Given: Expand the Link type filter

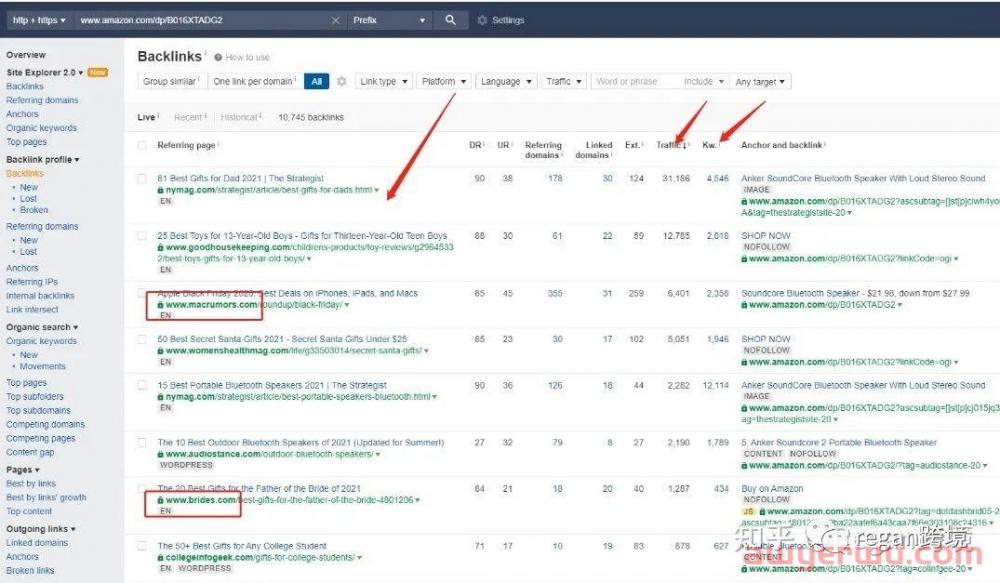Looking at the screenshot, I should tap(383, 82).
